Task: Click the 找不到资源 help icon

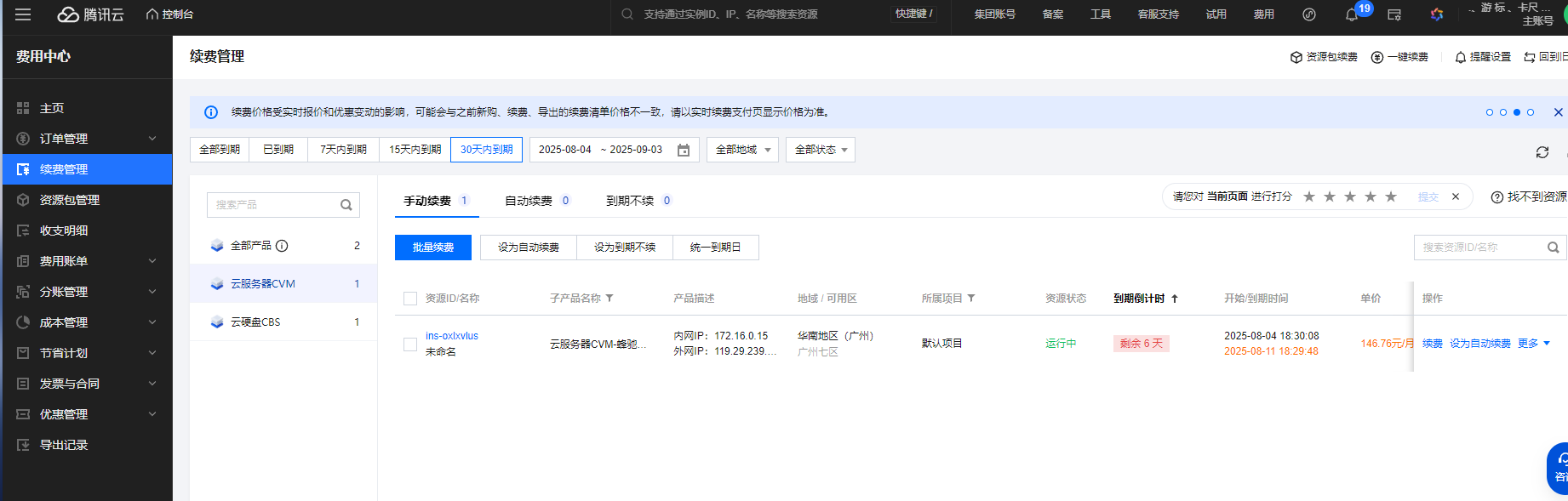Action: click(x=1497, y=197)
